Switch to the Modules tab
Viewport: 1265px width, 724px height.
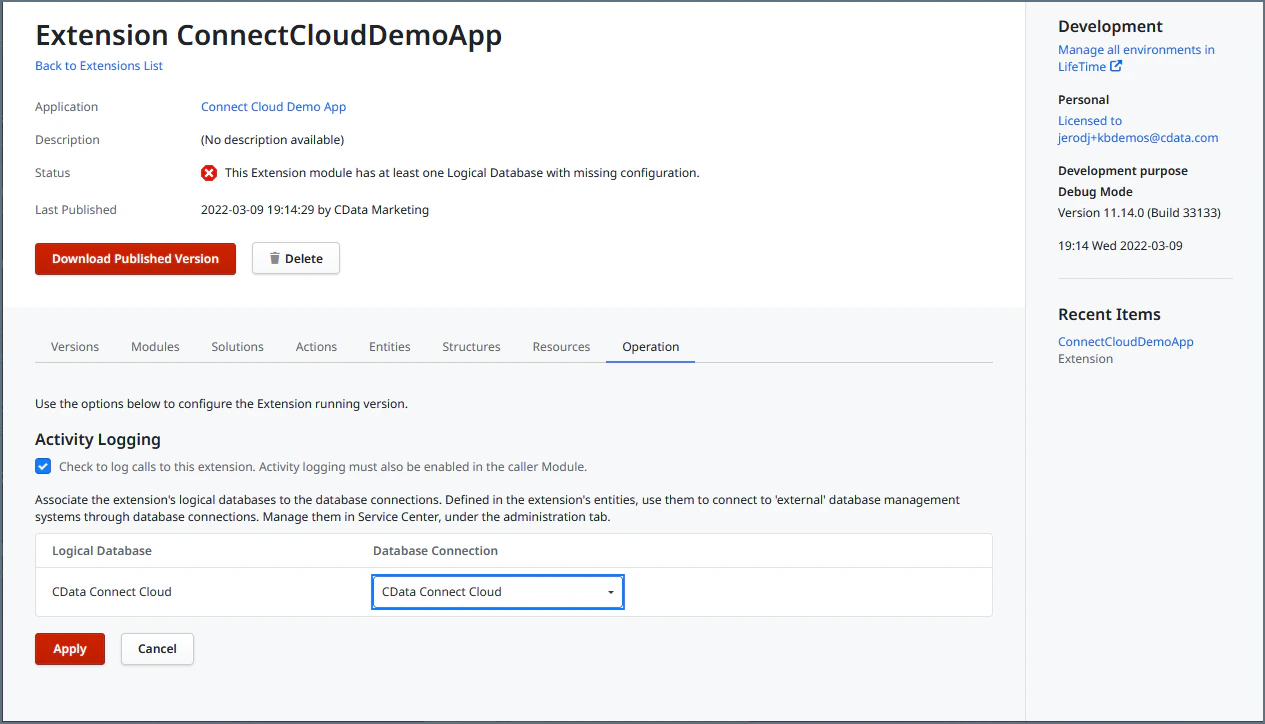click(x=155, y=347)
